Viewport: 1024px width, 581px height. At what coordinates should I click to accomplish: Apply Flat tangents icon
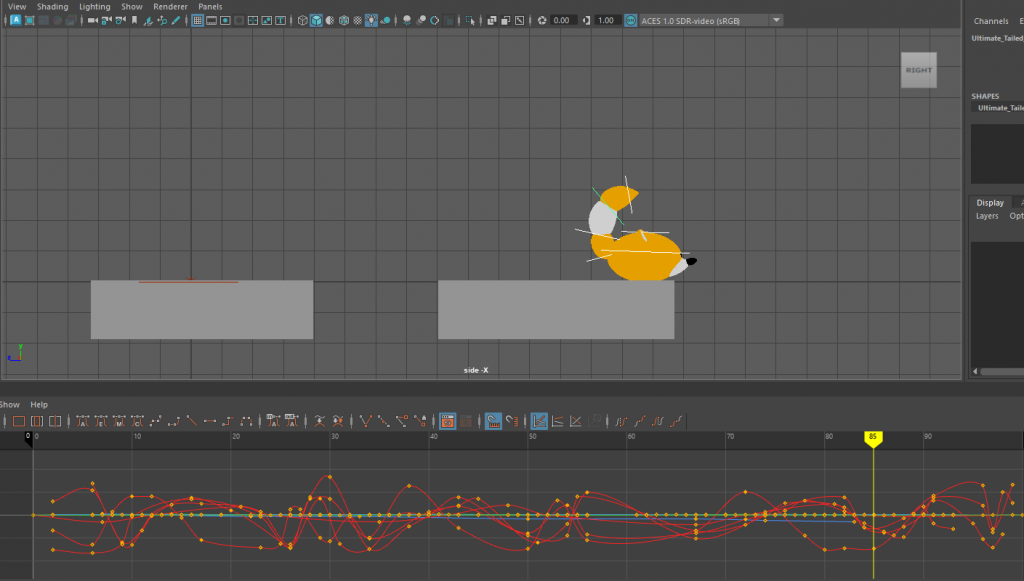tap(210, 421)
